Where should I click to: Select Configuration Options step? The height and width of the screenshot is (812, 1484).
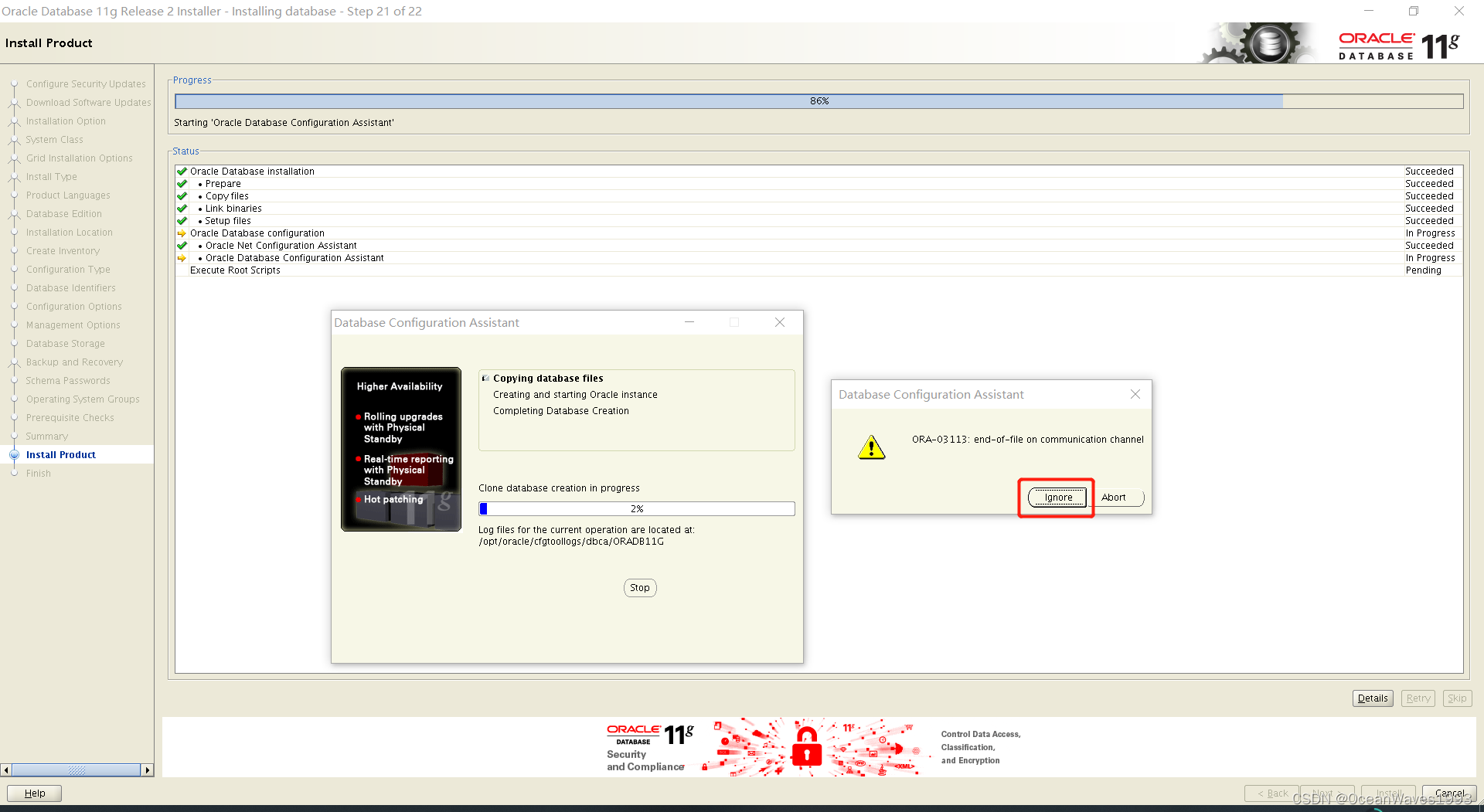pyautogui.click(x=74, y=307)
